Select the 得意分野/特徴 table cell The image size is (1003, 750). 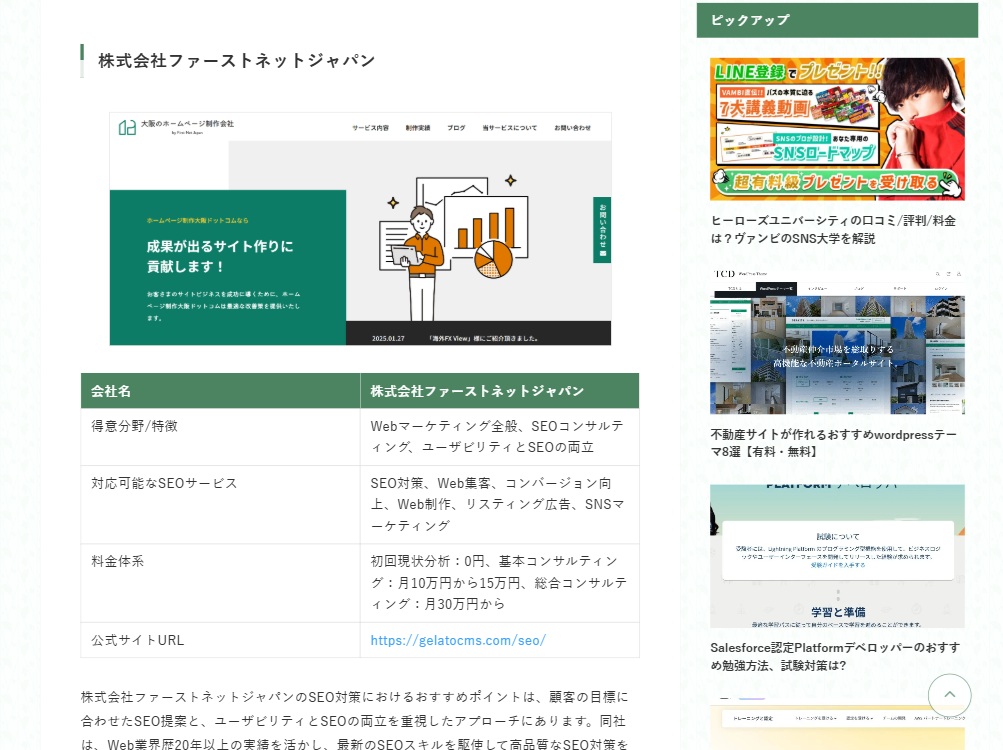click(221, 436)
